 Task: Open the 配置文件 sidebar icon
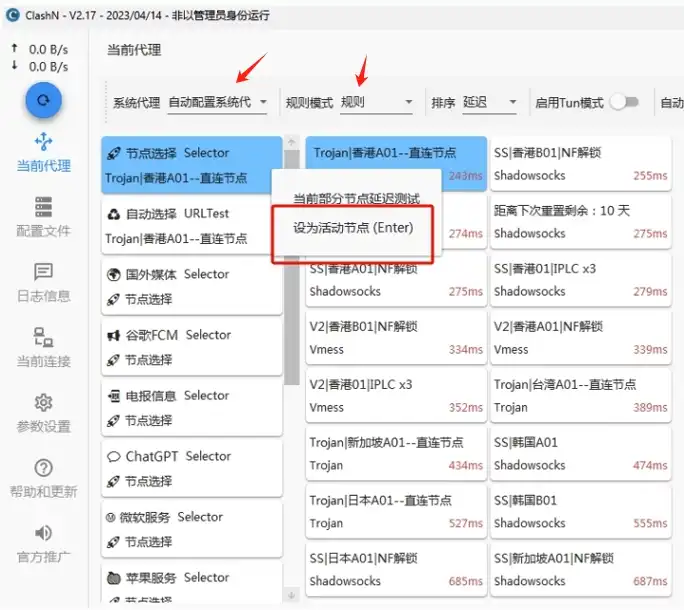click(44, 207)
